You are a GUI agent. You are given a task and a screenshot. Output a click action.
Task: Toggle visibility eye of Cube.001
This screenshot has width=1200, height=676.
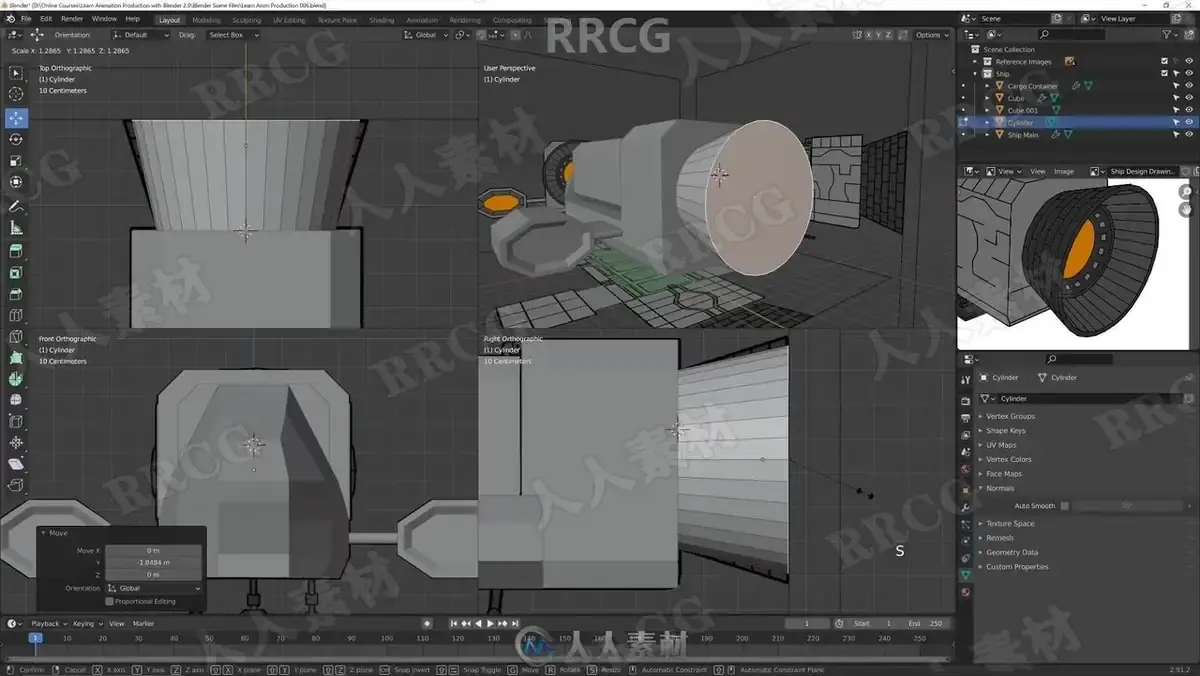click(x=1190, y=110)
